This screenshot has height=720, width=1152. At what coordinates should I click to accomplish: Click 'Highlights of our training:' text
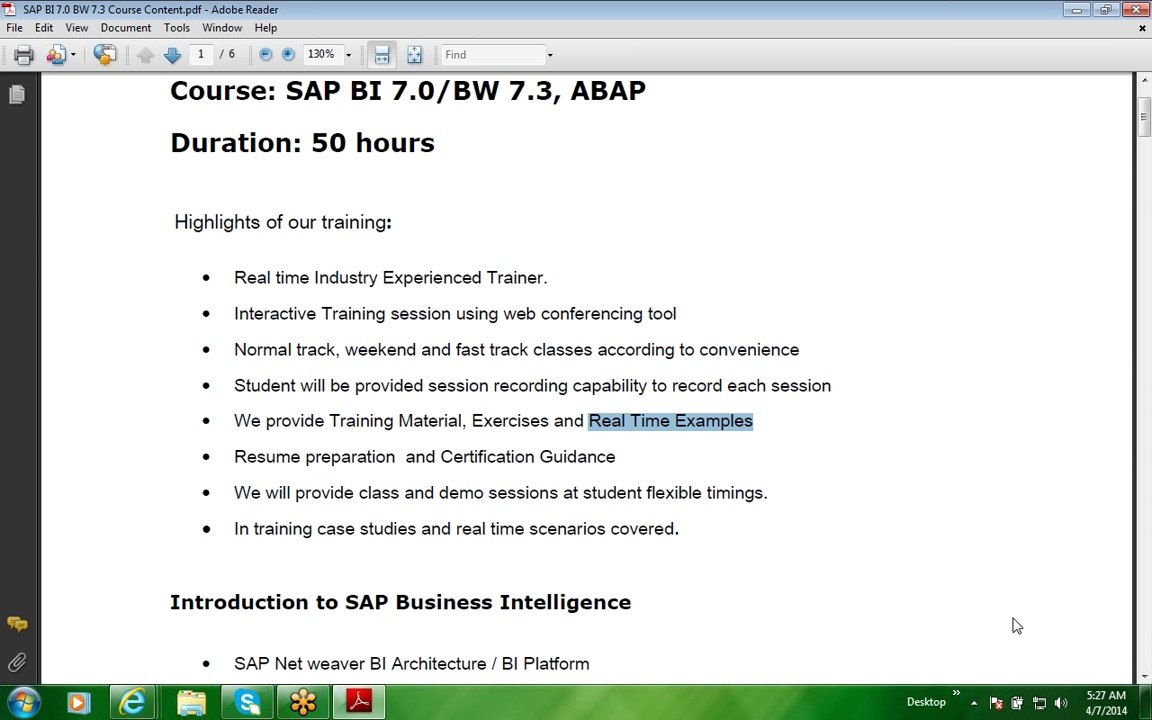click(x=283, y=222)
